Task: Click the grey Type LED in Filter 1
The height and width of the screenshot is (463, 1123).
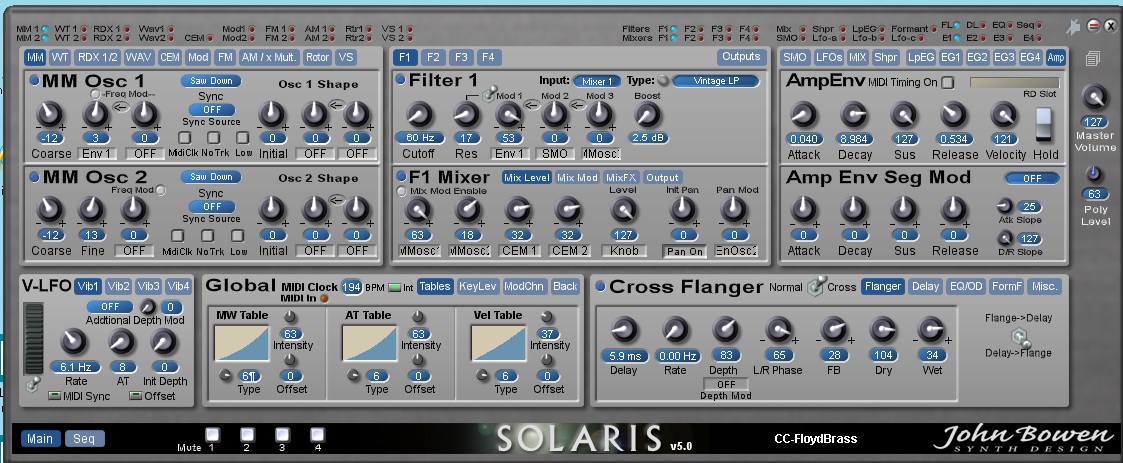Action: tap(663, 81)
